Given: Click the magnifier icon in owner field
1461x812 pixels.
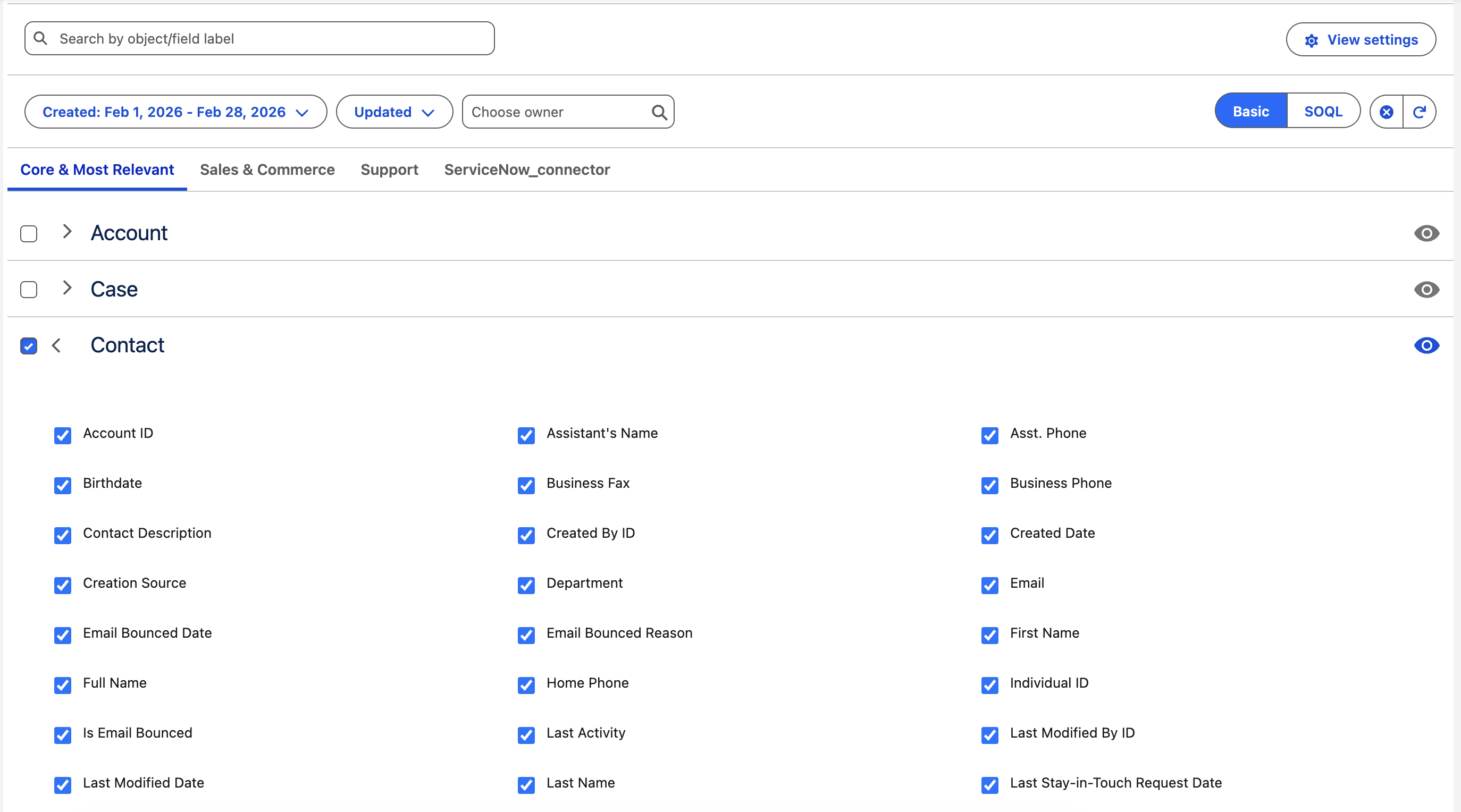Looking at the screenshot, I should tap(659, 112).
